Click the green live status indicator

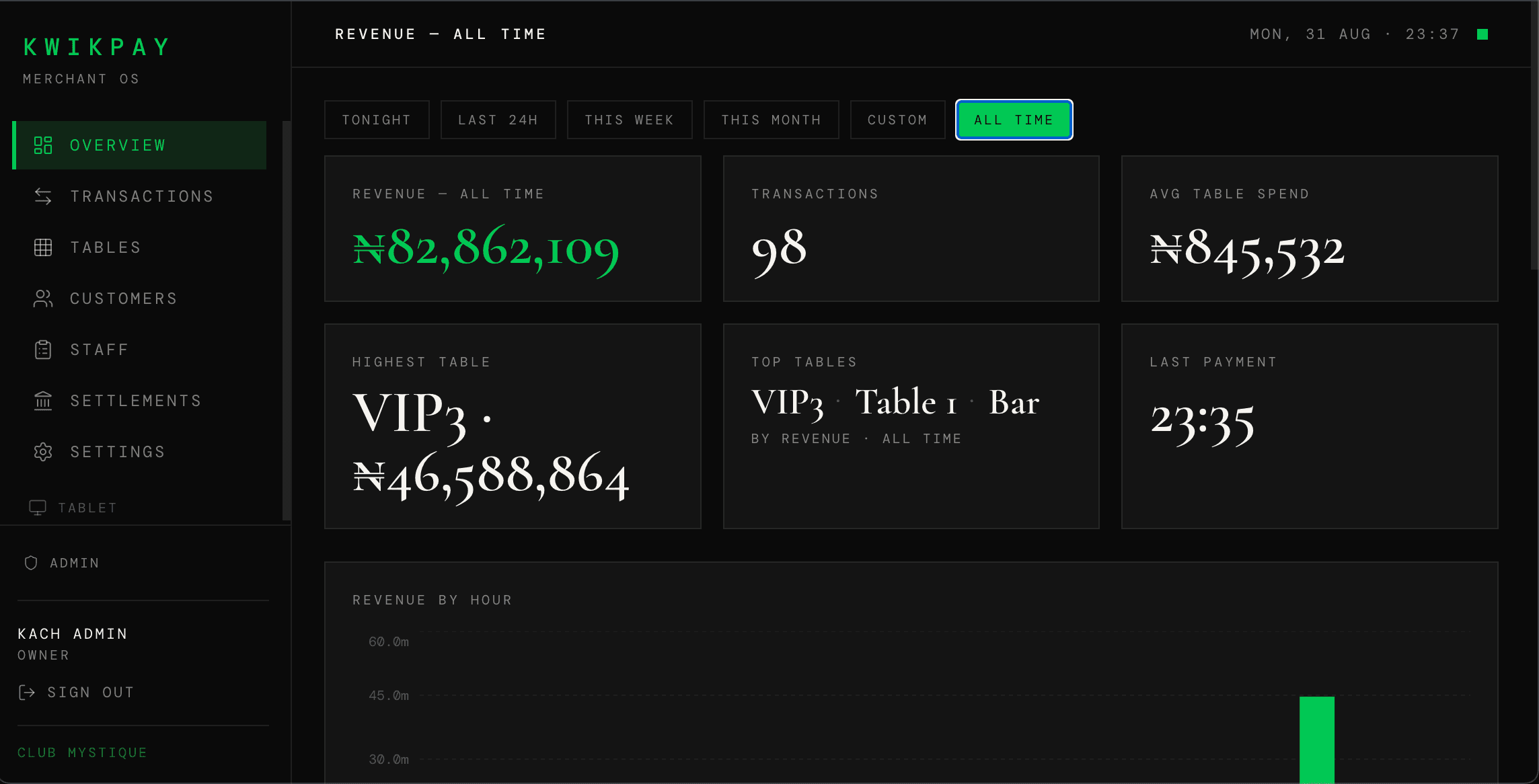[1482, 34]
